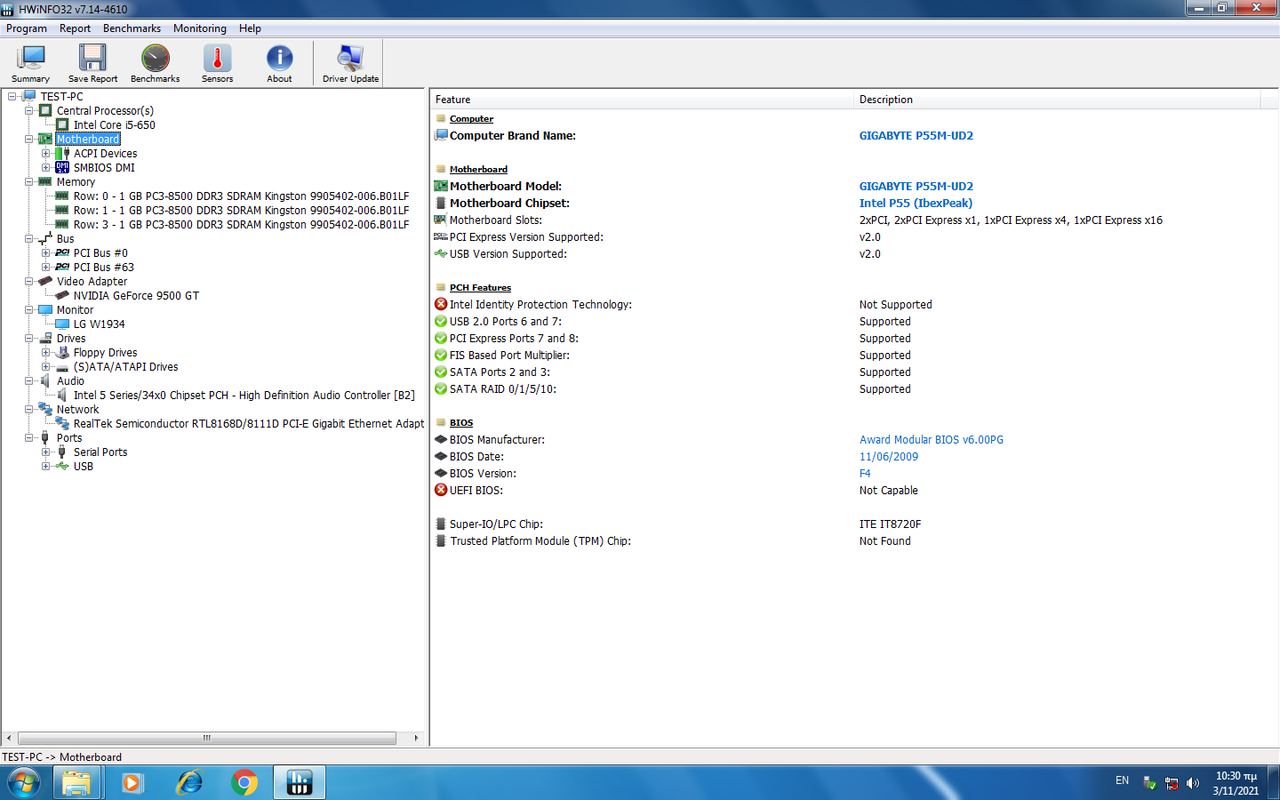The width and height of the screenshot is (1280, 800).
Task: Expand PCI Bus #0
Action: (46, 253)
